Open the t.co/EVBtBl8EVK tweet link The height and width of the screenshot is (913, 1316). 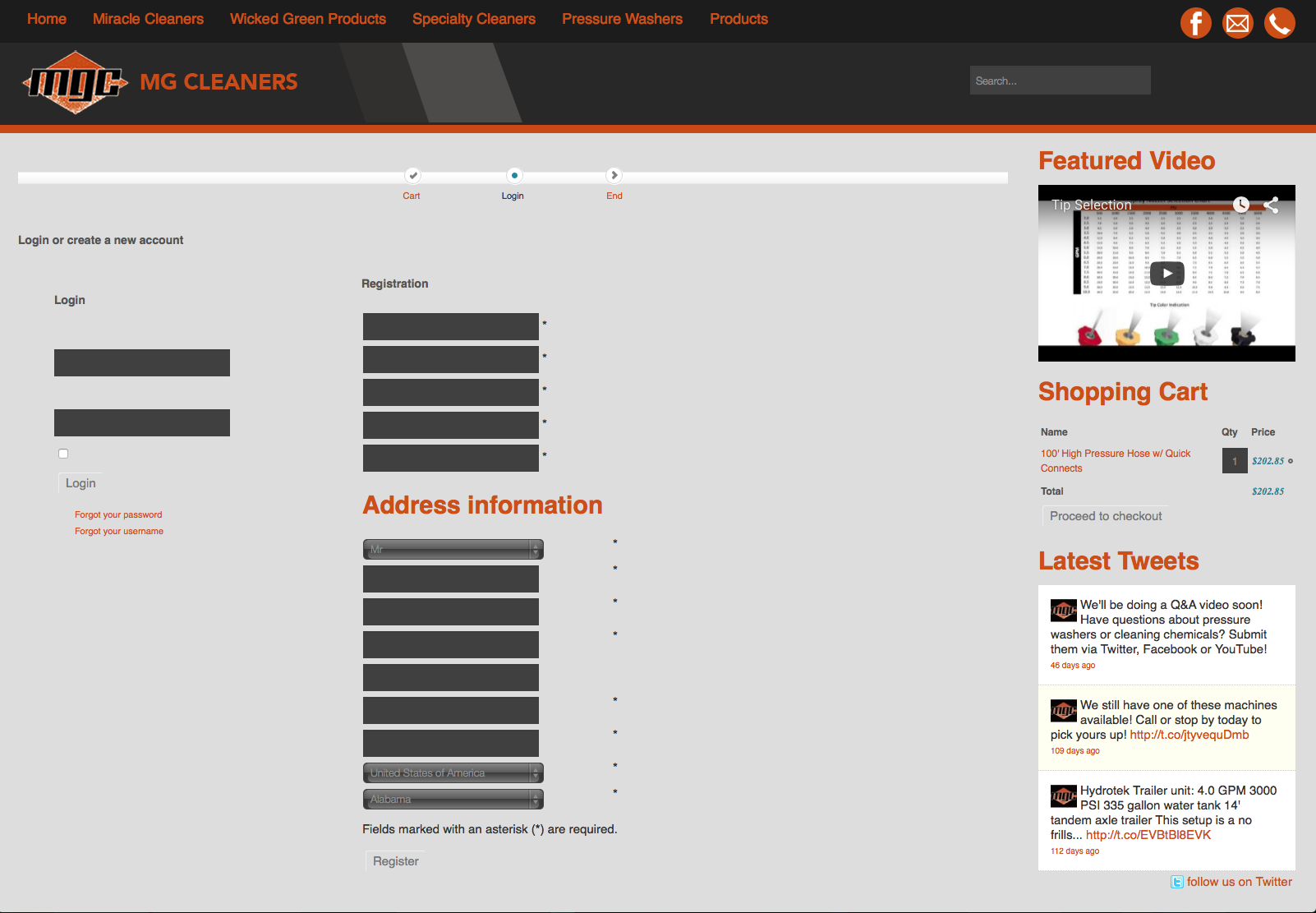coord(1148,835)
